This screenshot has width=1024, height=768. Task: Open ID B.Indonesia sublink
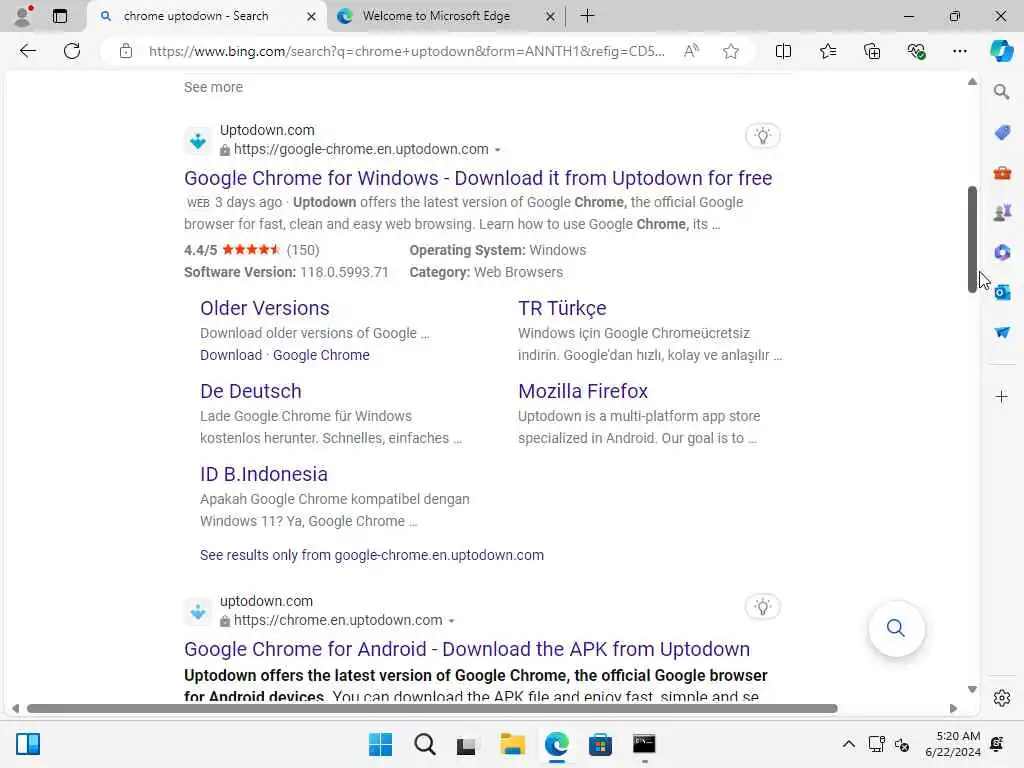tap(264, 473)
